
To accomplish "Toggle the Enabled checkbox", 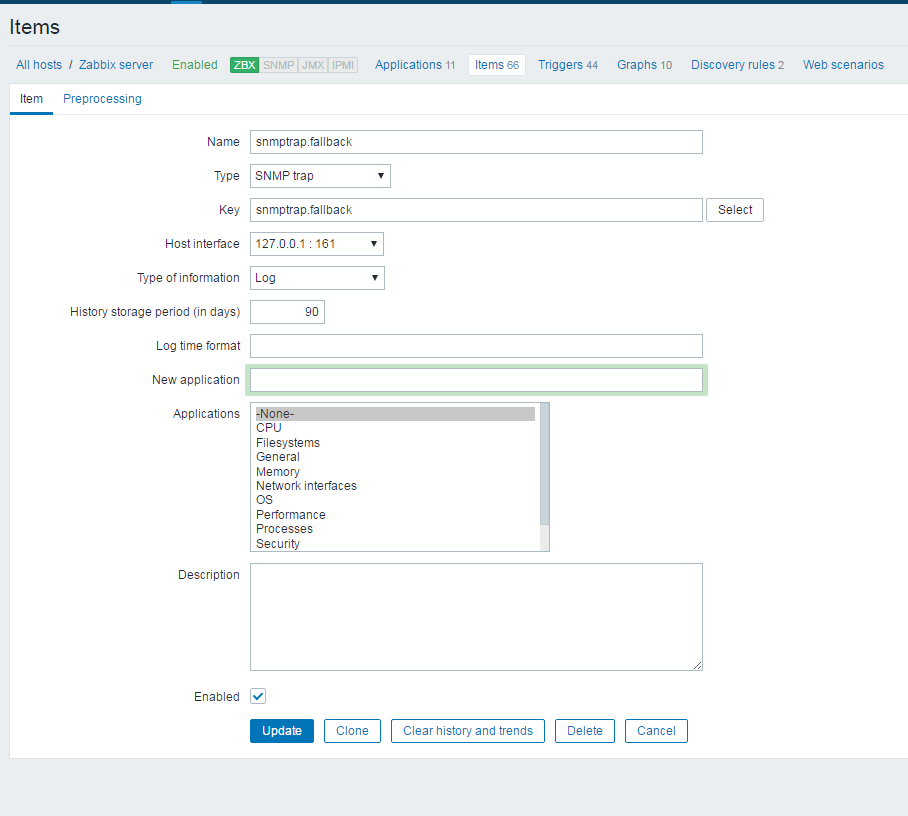I will [x=258, y=696].
